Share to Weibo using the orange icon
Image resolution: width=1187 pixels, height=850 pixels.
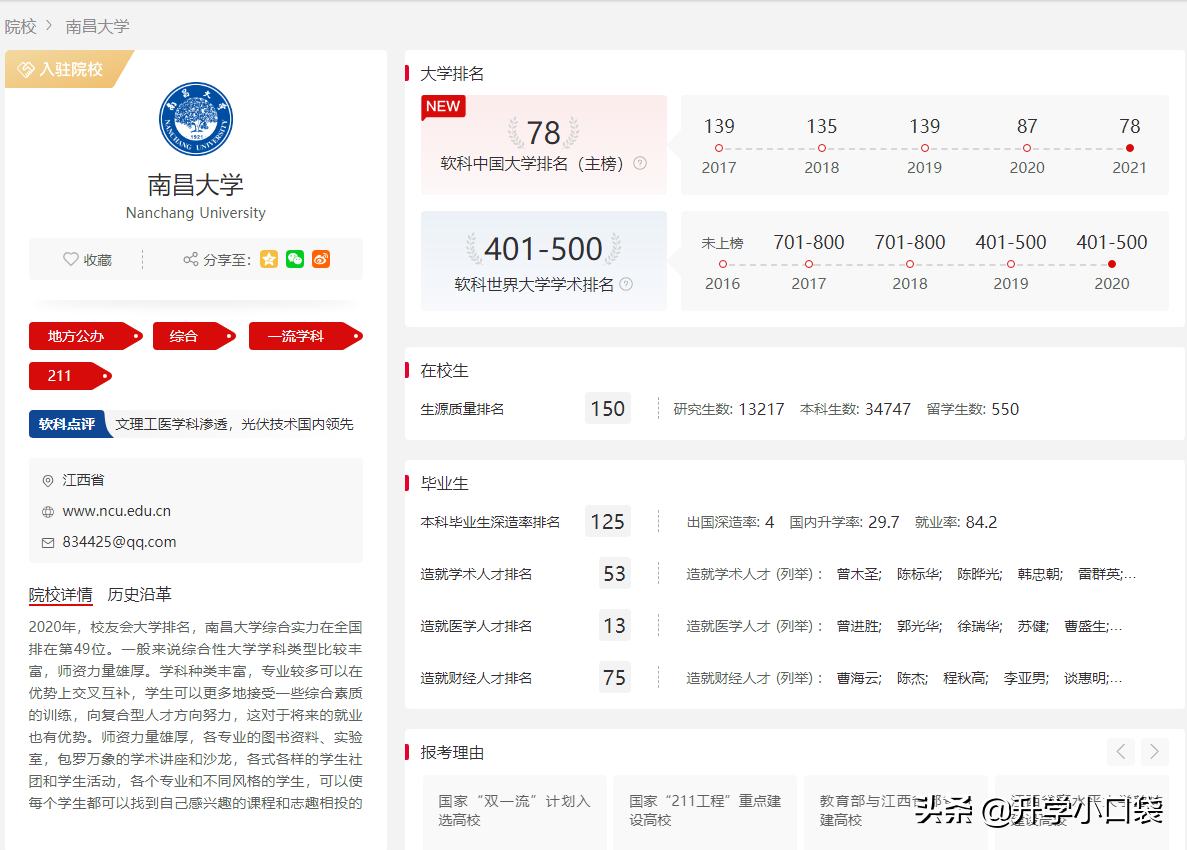click(x=320, y=258)
